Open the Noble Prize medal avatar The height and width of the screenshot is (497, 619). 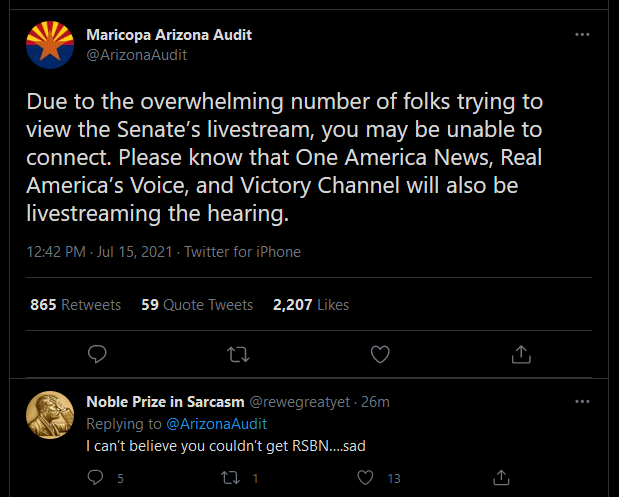pos(50,415)
